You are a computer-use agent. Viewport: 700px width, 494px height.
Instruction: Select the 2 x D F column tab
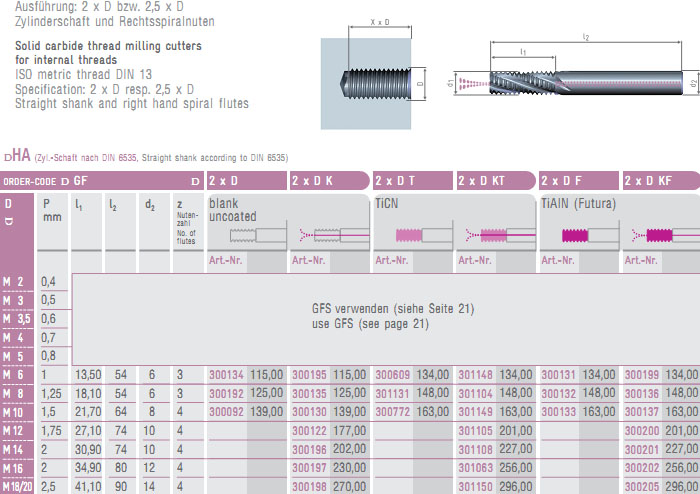point(579,181)
